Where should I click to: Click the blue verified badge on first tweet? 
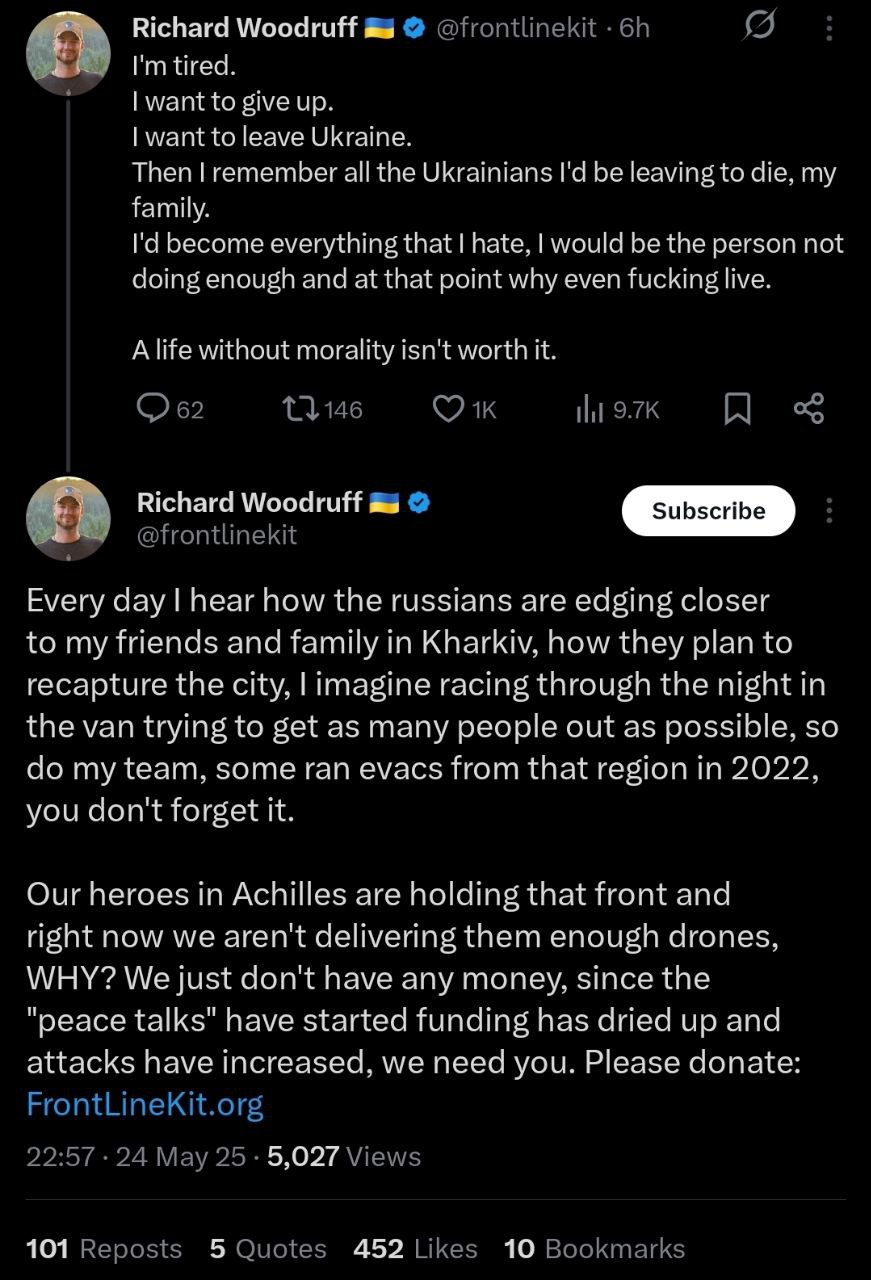click(414, 29)
